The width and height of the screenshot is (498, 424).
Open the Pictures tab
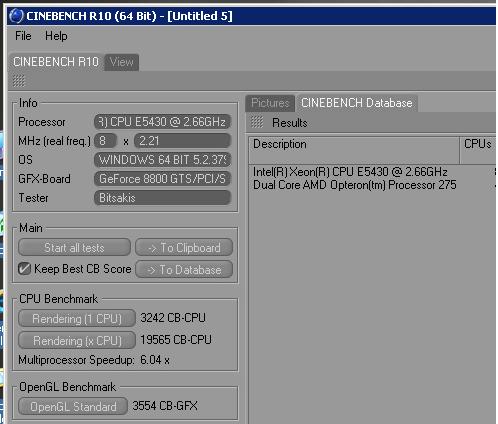coord(270,103)
